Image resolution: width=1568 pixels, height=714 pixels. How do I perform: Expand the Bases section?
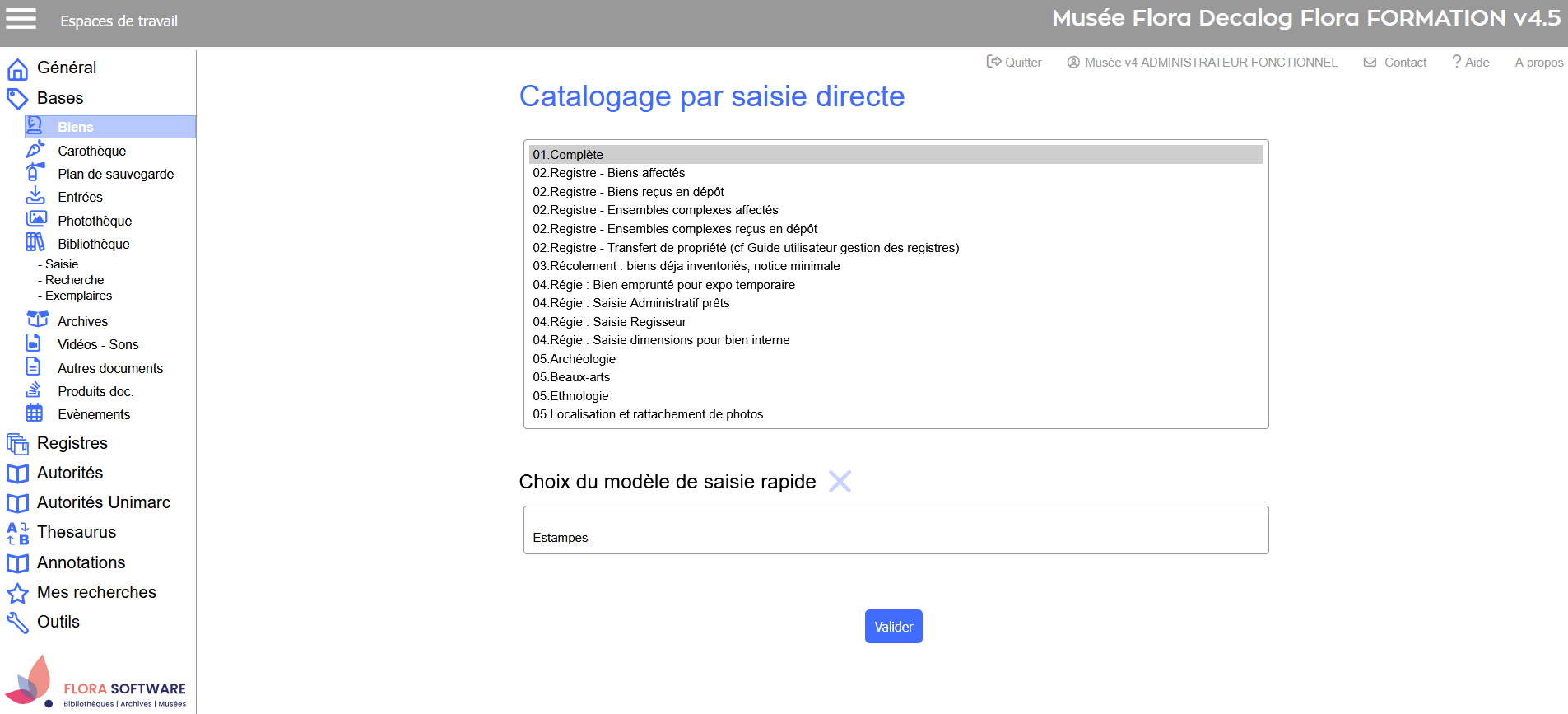pos(60,98)
